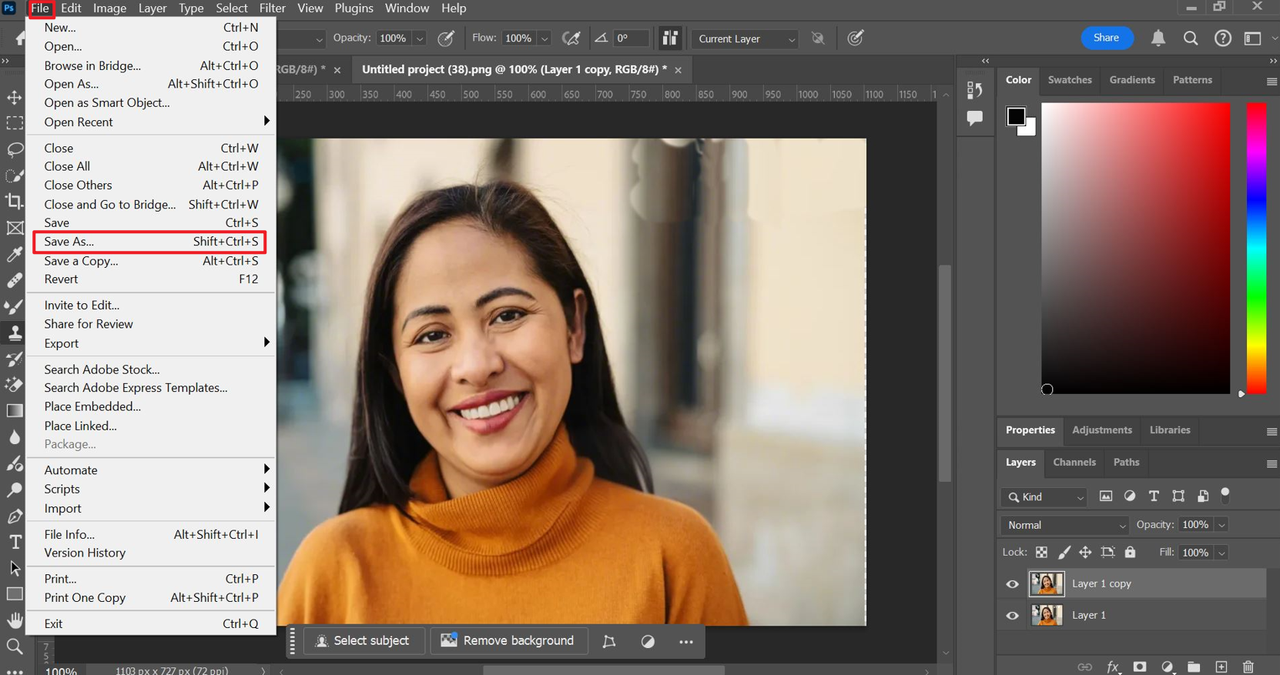Open the Help question mark icon
Viewport: 1280px width, 675px height.
[x=1222, y=38]
